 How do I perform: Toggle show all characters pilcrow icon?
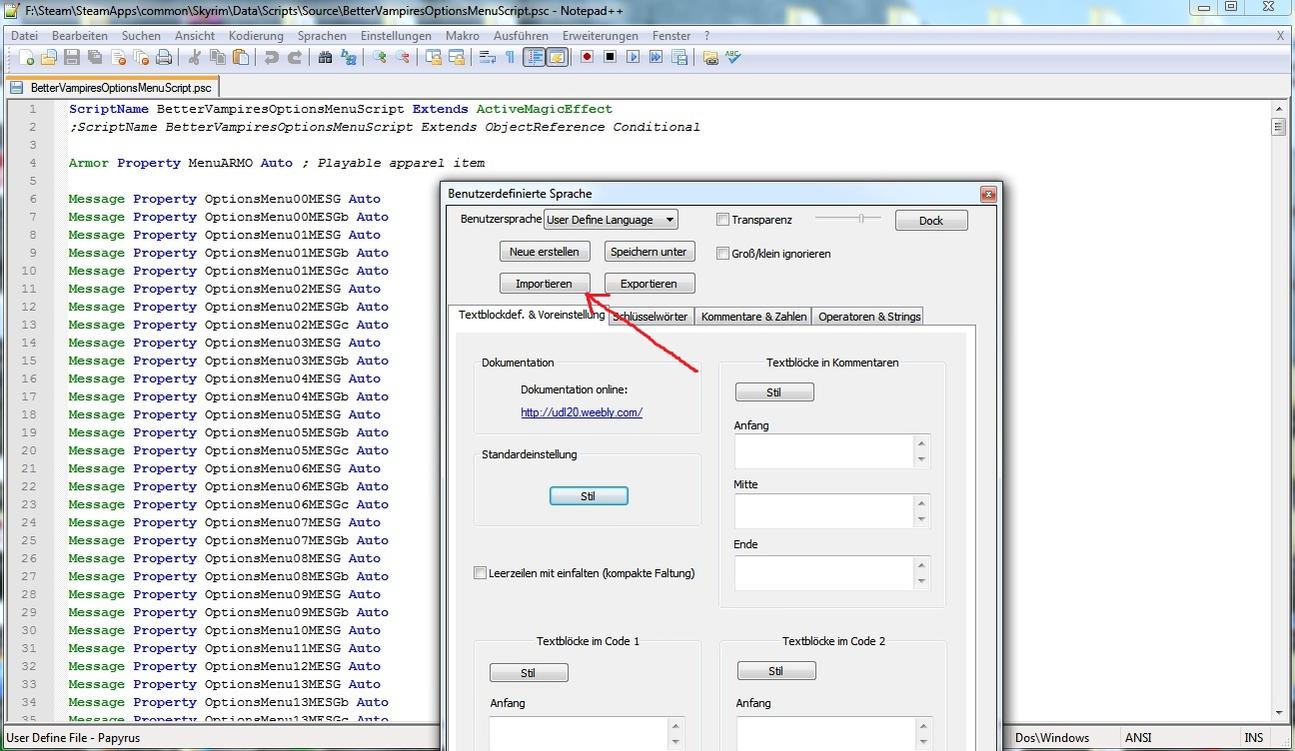(x=510, y=58)
